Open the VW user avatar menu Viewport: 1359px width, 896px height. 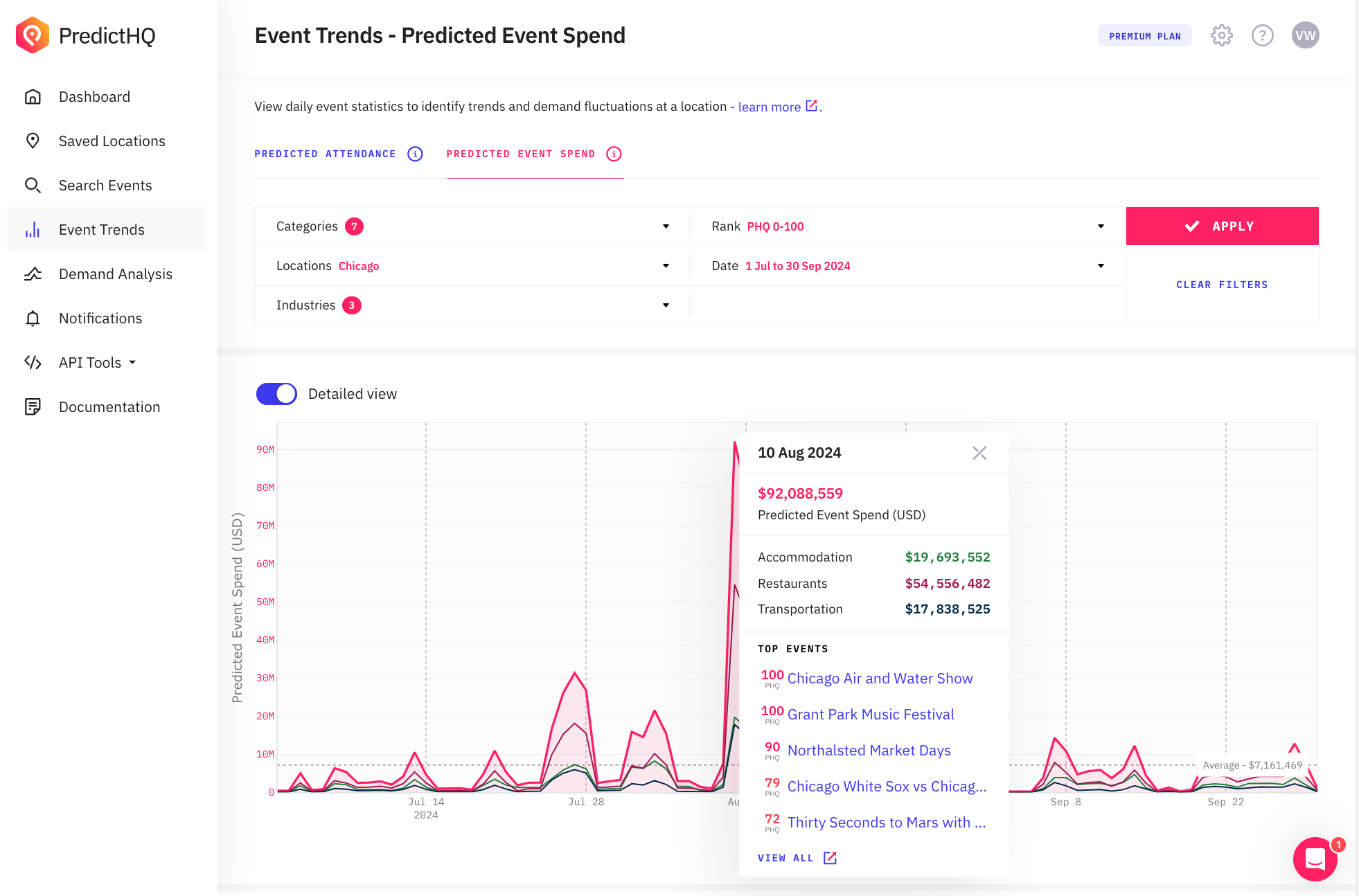point(1305,35)
